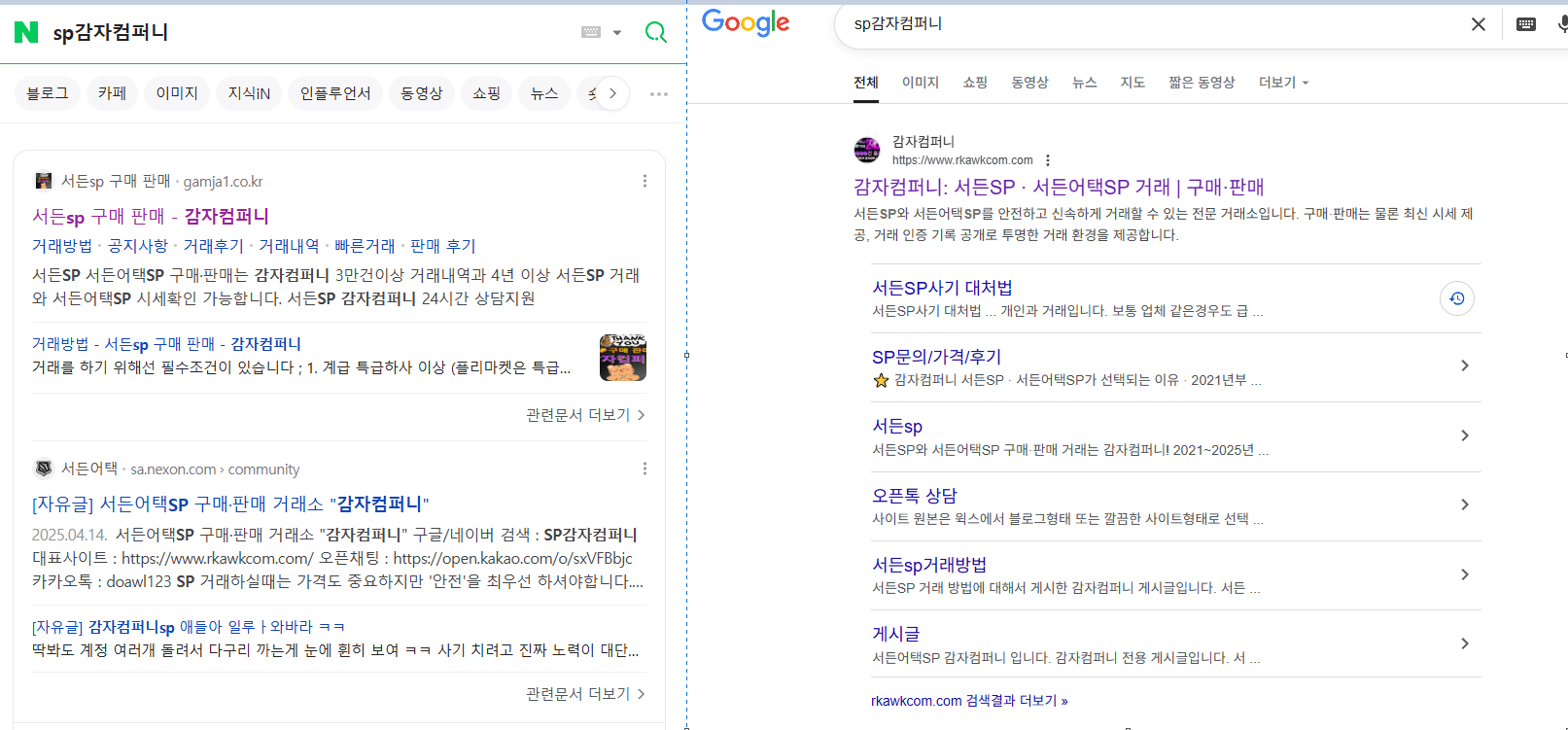The height and width of the screenshot is (730, 1568).
Task: Open Google on-screen keyboard icon
Action: [x=1526, y=24]
